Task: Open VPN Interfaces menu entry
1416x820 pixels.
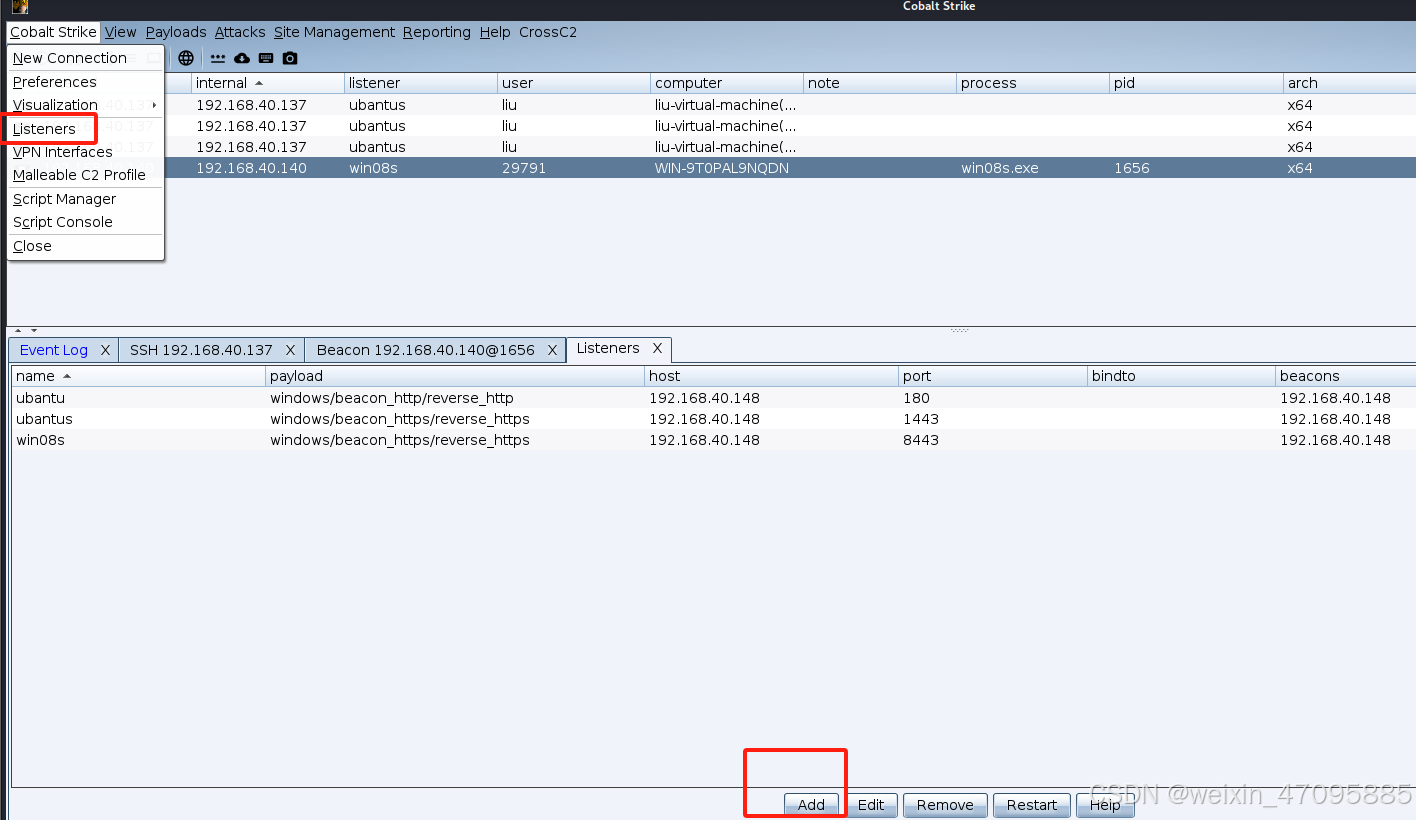Action: 85,152
